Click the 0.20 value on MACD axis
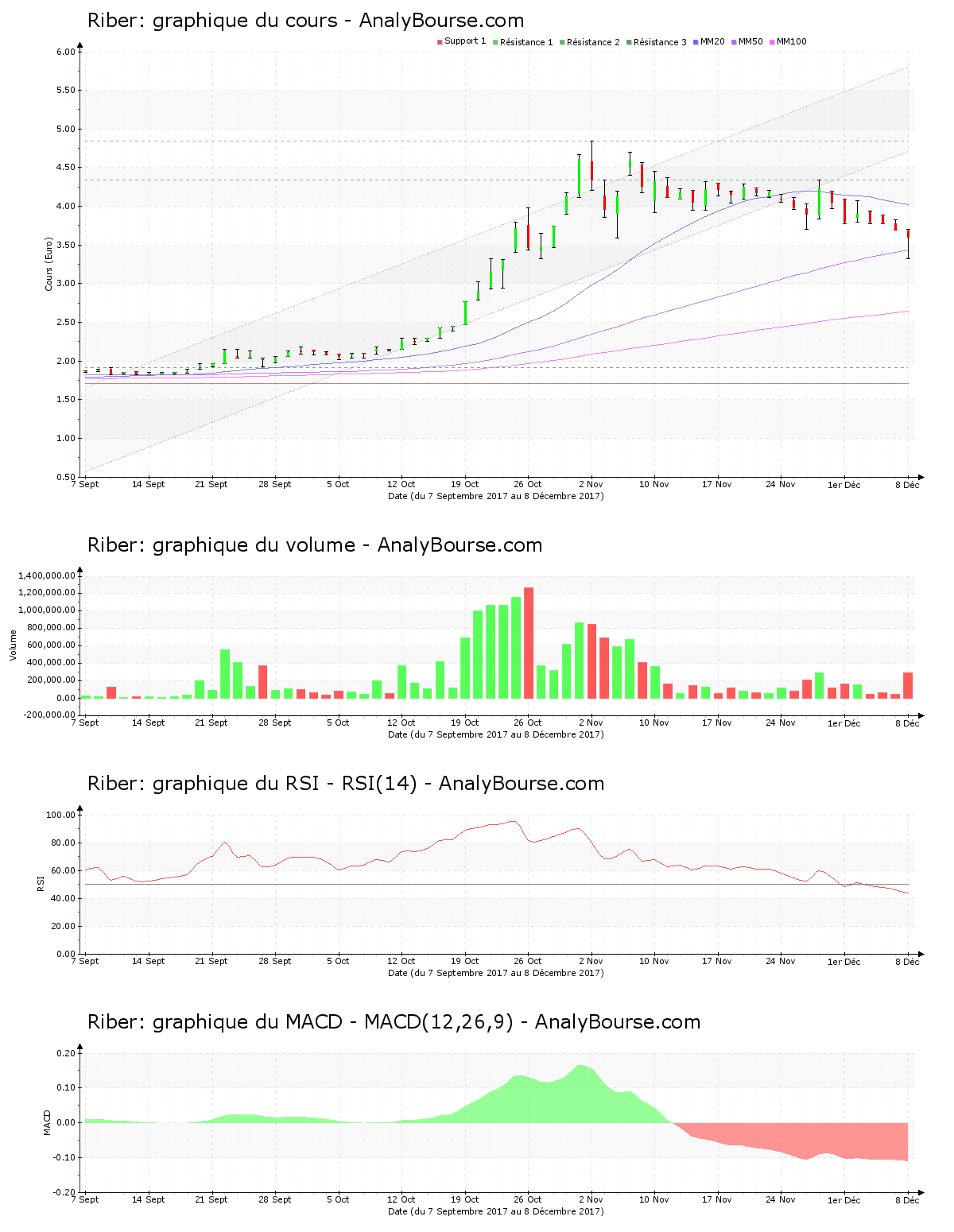Image resolution: width=954 pixels, height=1232 pixels. [66, 1053]
